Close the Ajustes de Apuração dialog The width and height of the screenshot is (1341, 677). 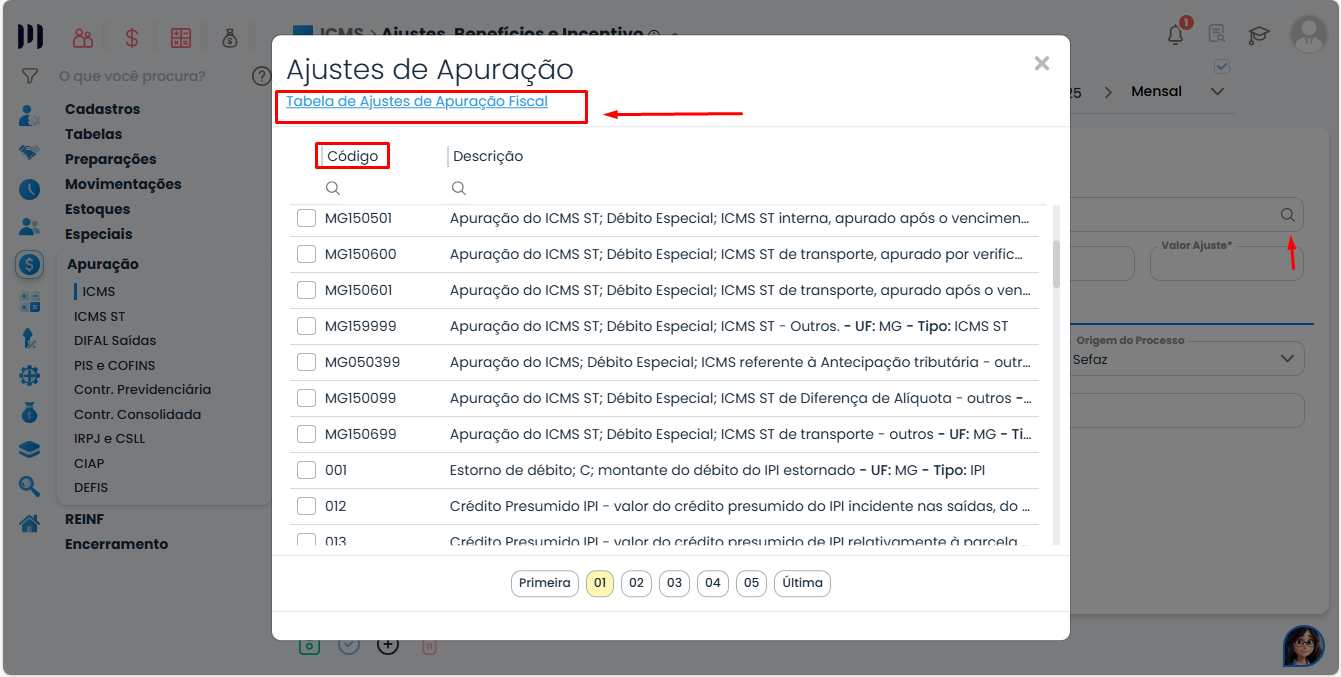click(x=1041, y=64)
